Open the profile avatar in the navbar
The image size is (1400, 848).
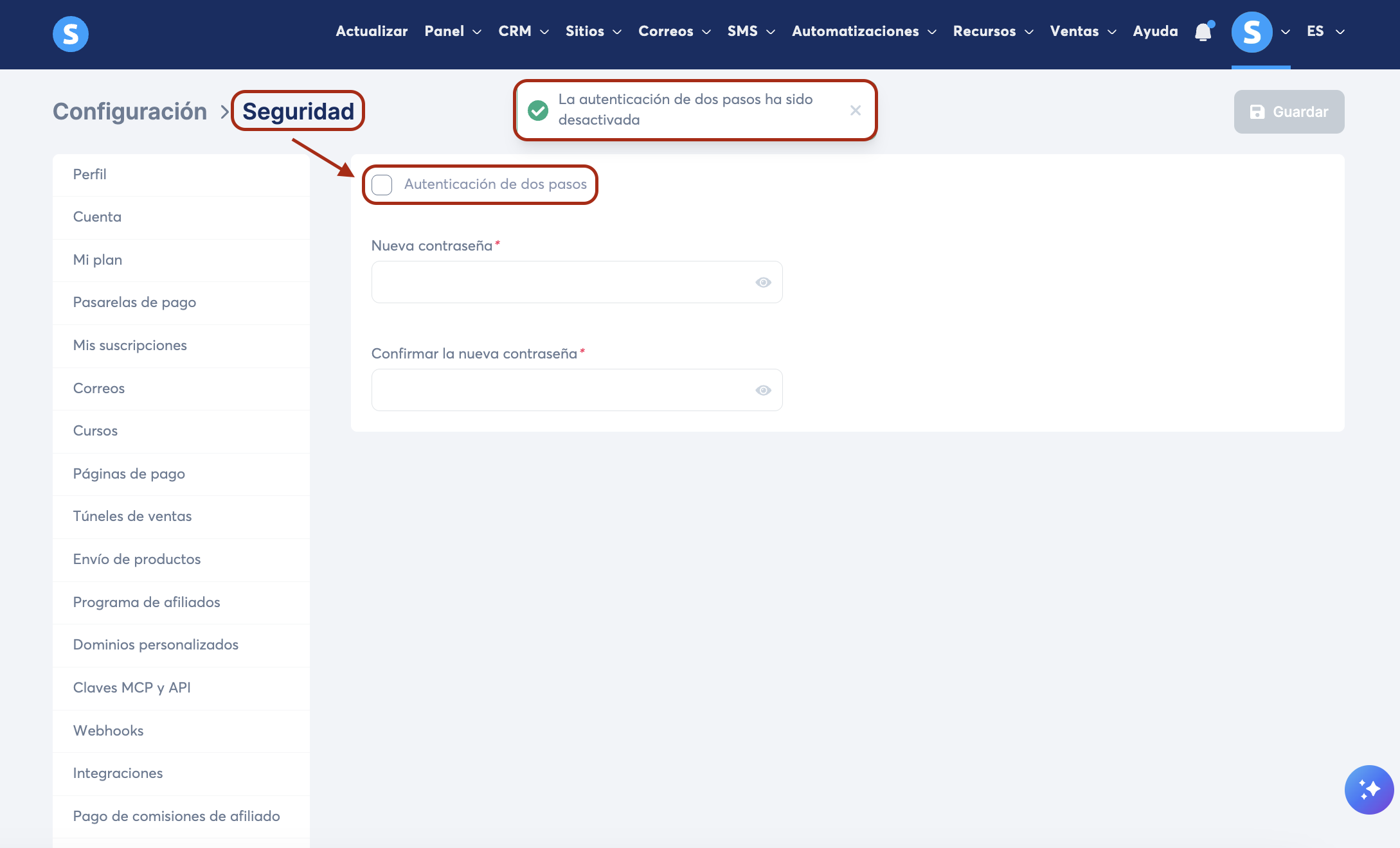pyautogui.click(x=1252, y=32)
